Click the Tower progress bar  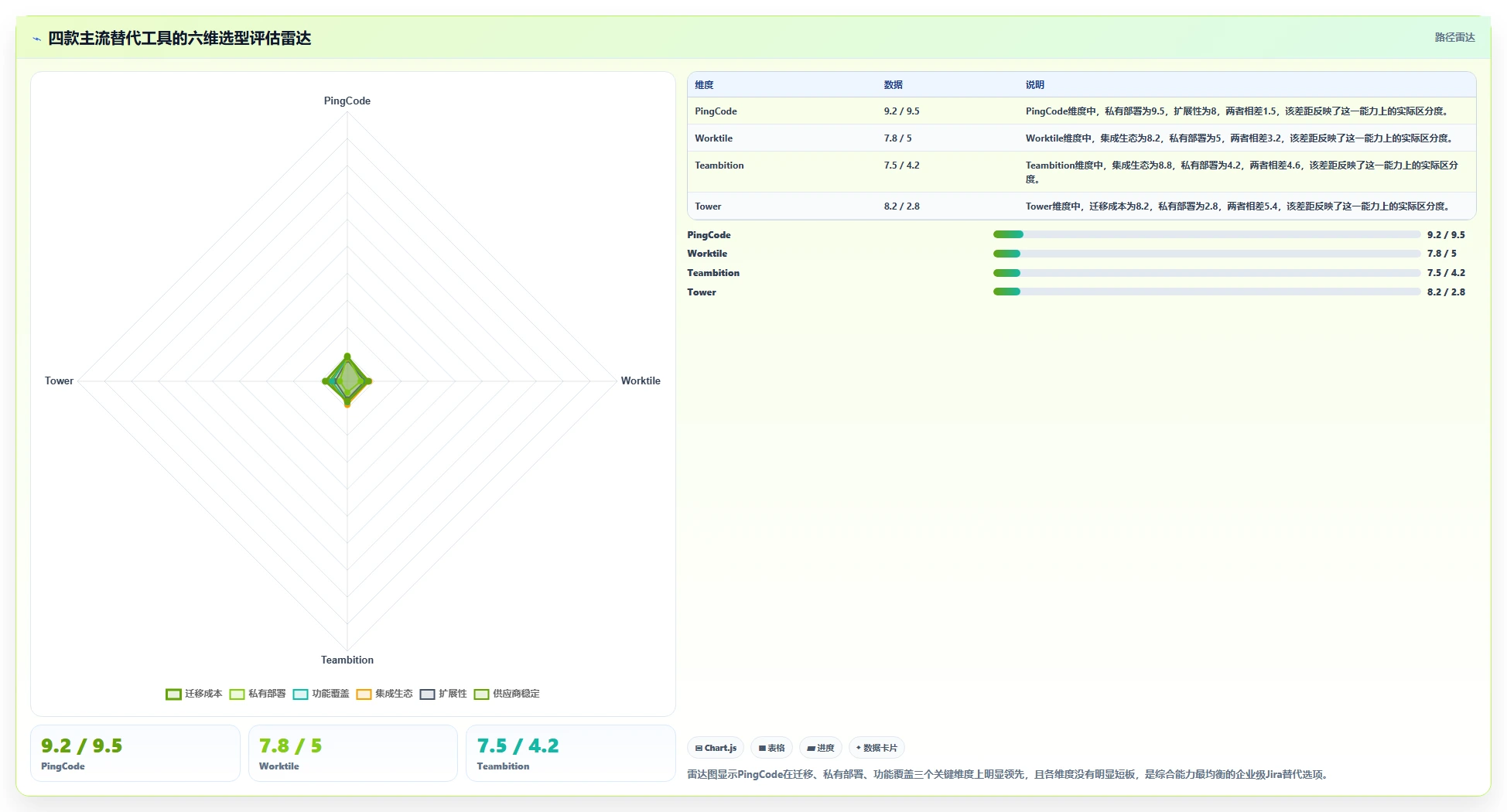coord(1207,292)
